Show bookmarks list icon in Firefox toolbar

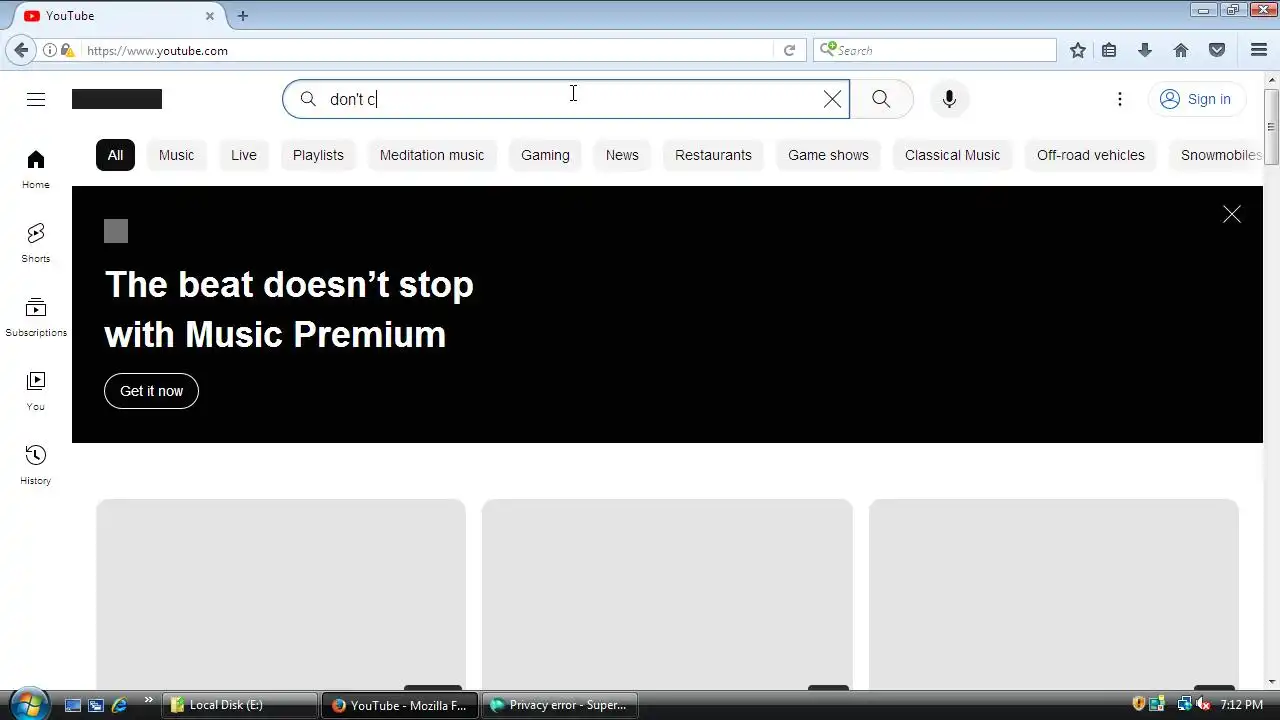point(1109,50)
